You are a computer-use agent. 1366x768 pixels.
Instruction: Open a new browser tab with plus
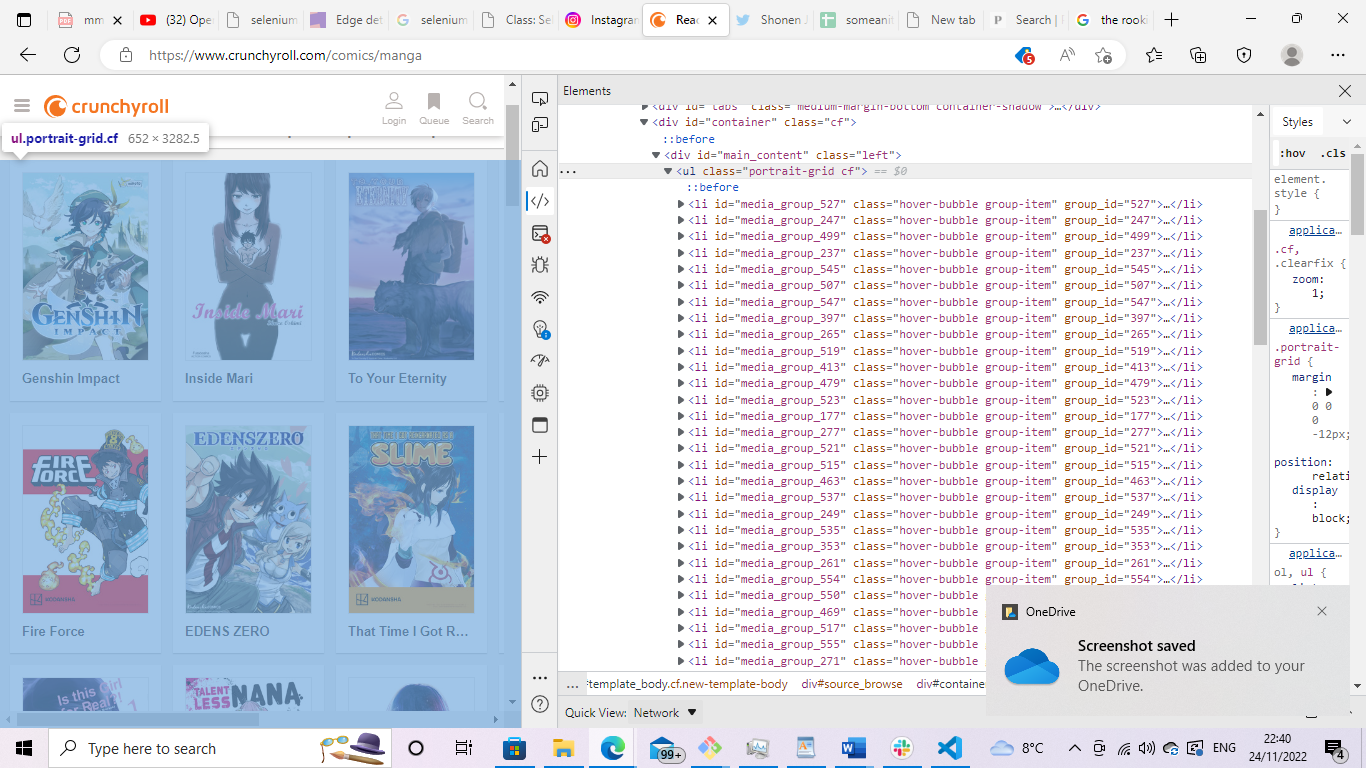click(x=1172, y=20)
